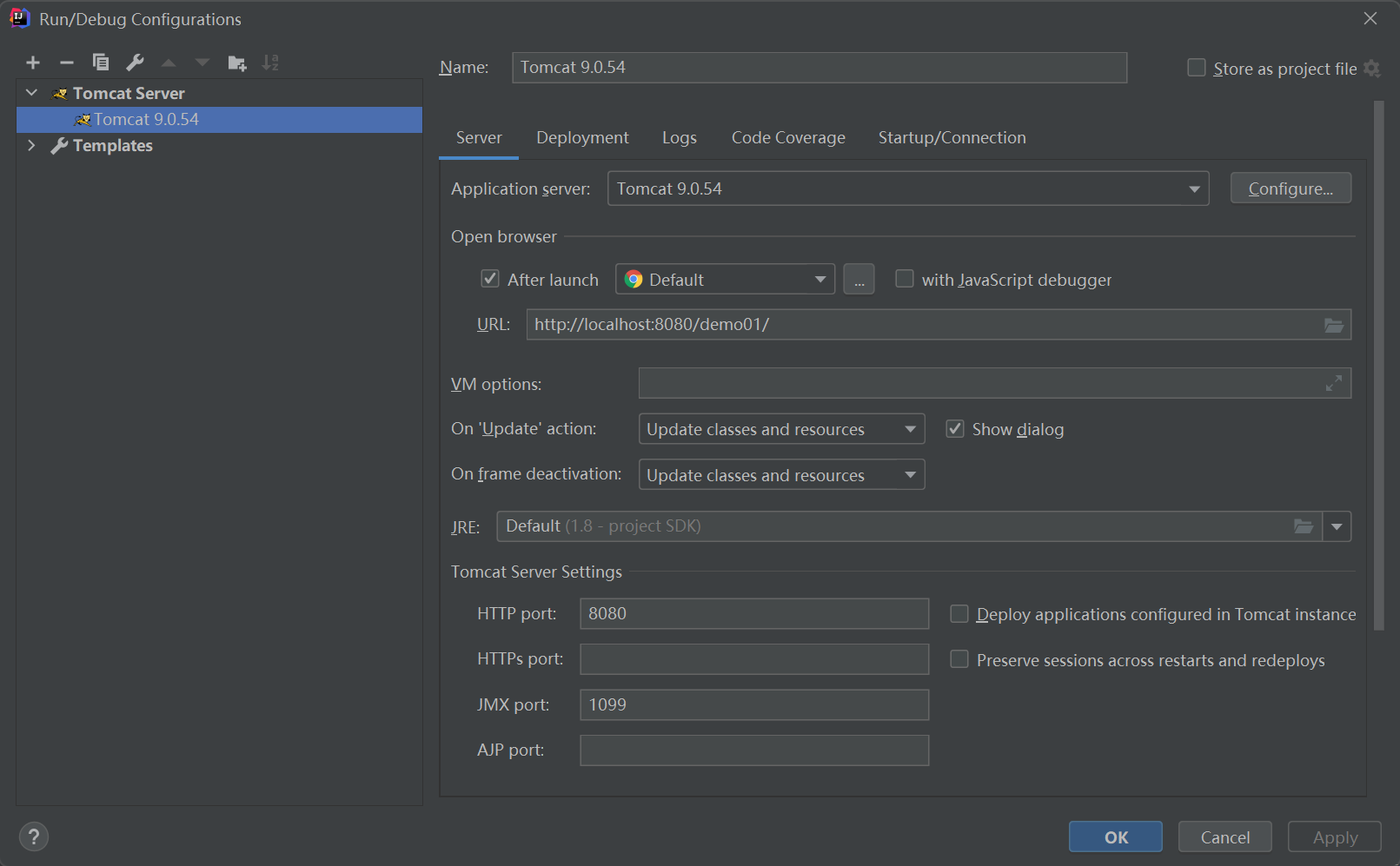
Task: Enable Store as project file
Action: coord(1197,68)
